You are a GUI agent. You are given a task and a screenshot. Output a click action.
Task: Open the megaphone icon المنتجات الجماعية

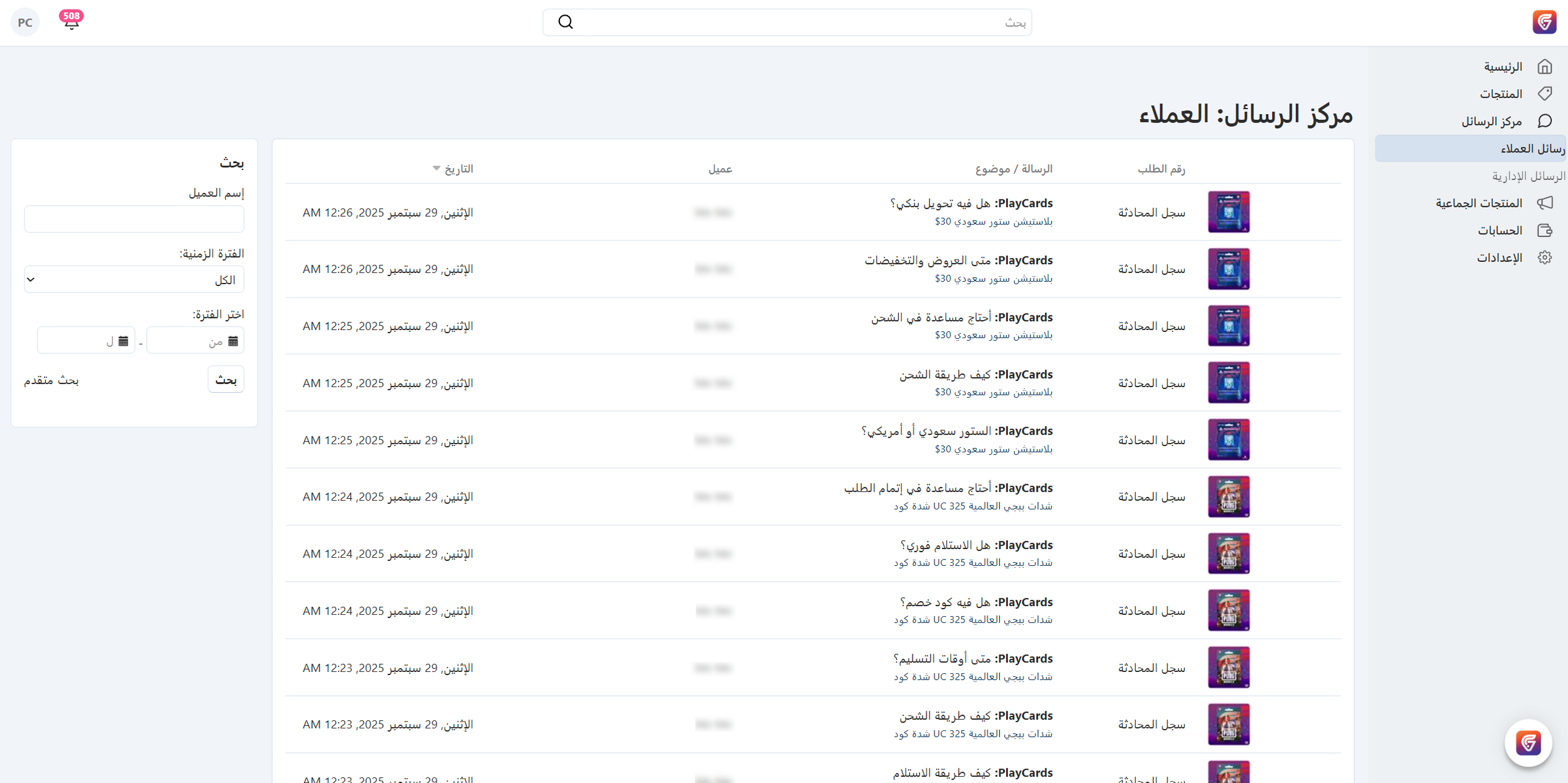1544,203
